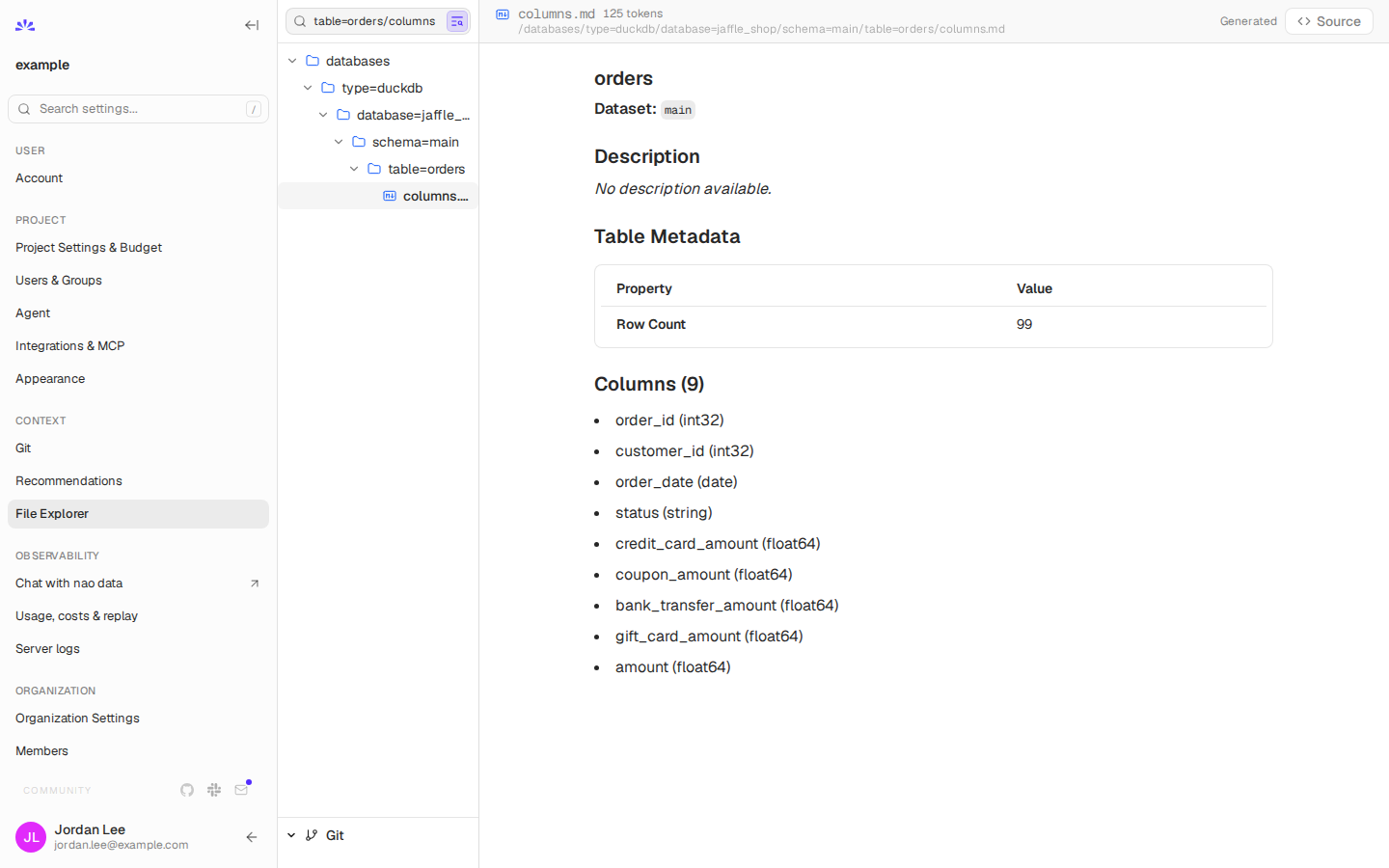Open Usage, costs & replay

[x=138, y=616]
